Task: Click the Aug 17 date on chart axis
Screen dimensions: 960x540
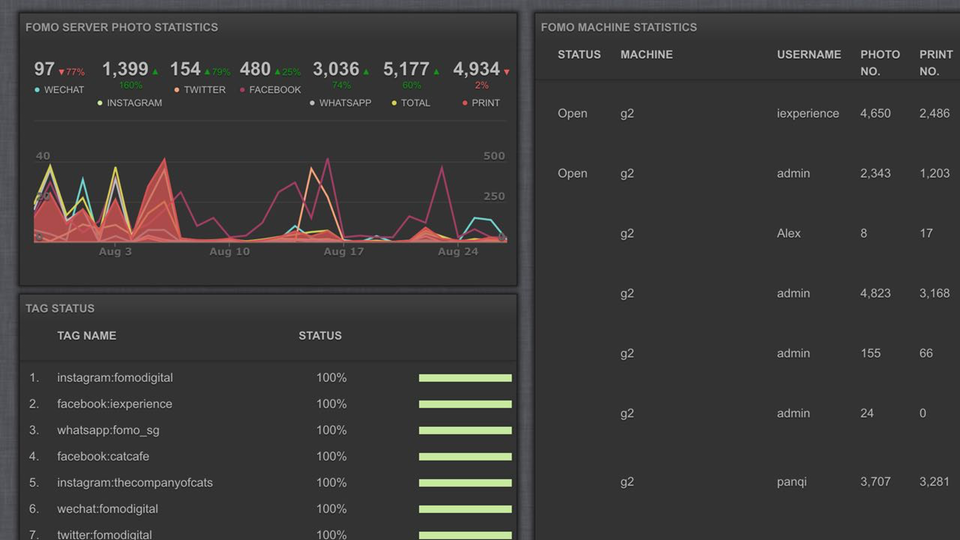Action: point(343,252)
